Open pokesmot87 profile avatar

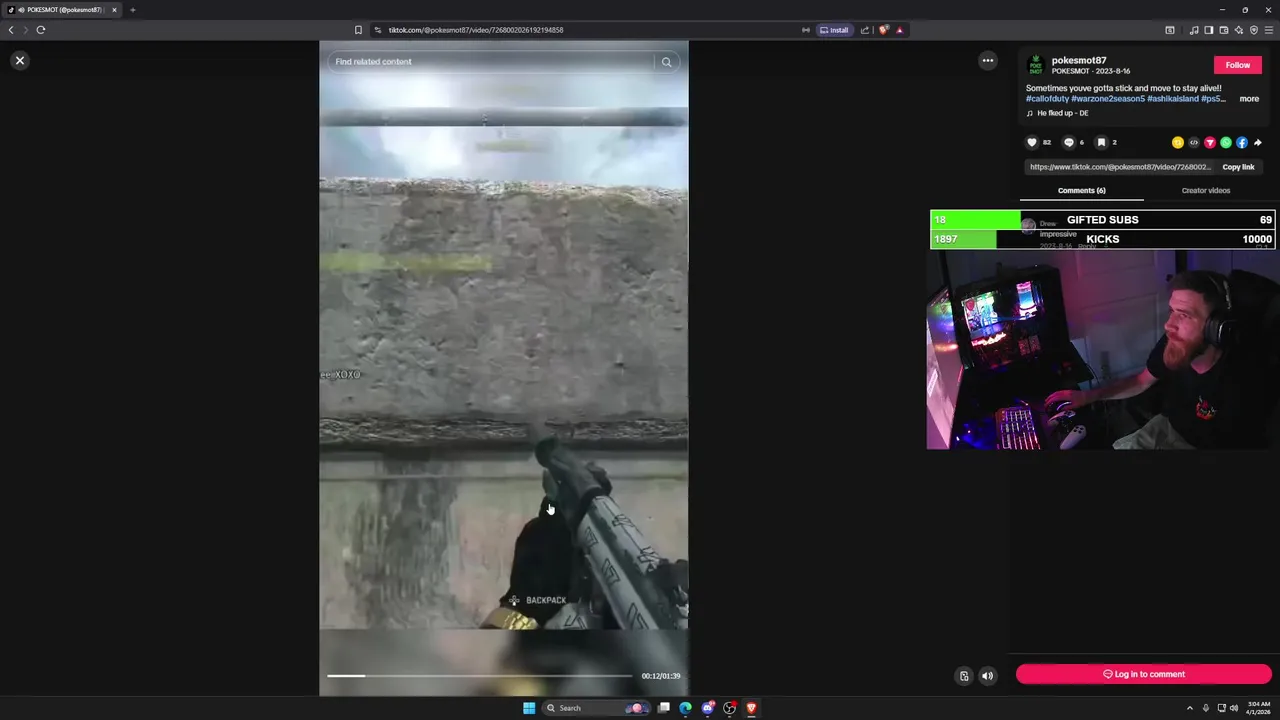pos(1035,65)
